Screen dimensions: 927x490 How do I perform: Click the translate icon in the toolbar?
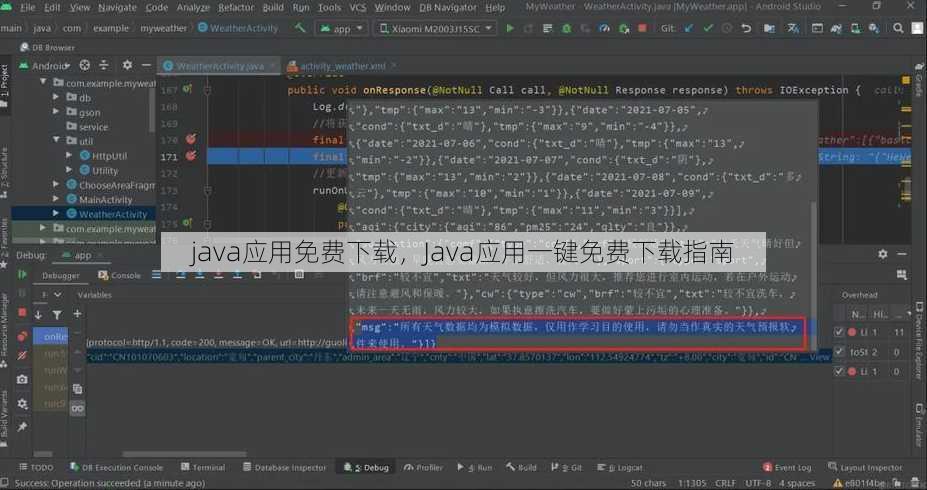click(x=793, y=28)
